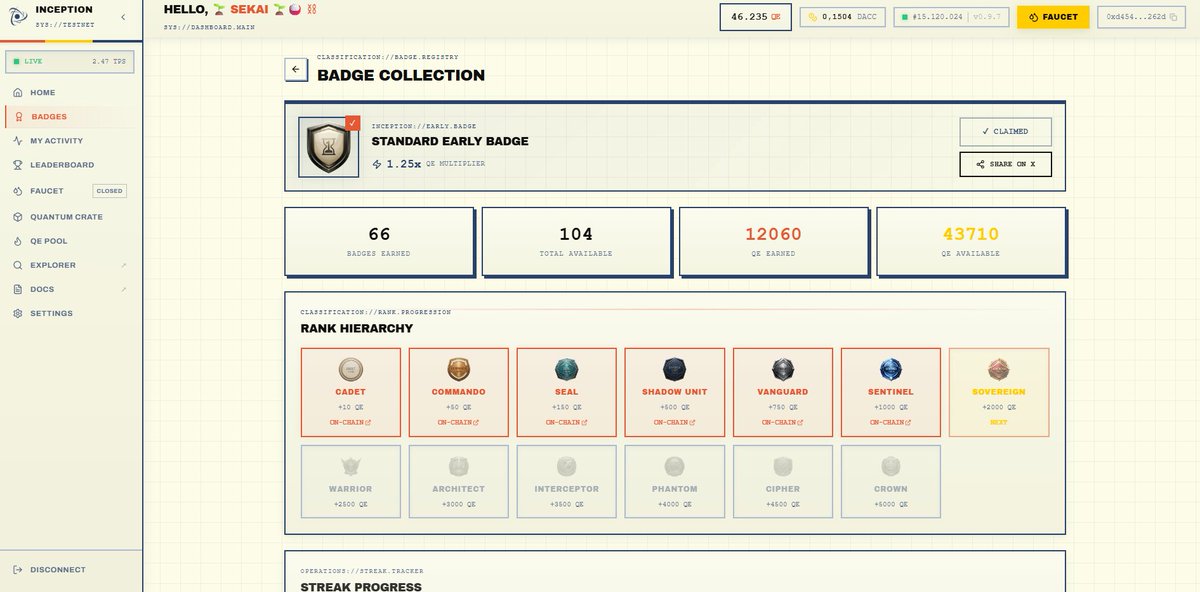Screen dimensions: 1200x592
Task: Open Cadet on-chain link
Action: coord(351,422)
